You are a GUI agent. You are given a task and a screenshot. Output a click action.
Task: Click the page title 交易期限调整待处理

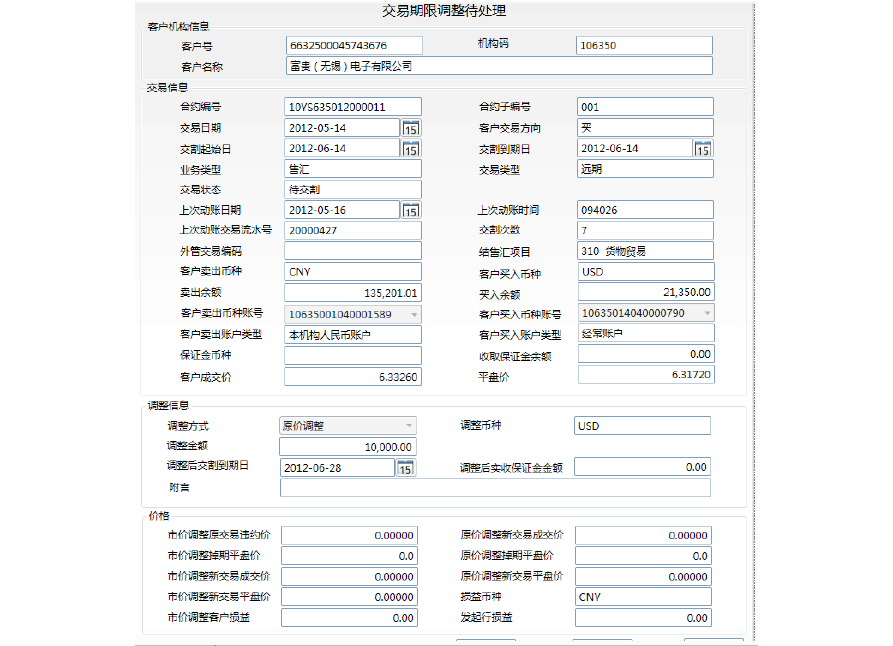(x=444, y=11)
